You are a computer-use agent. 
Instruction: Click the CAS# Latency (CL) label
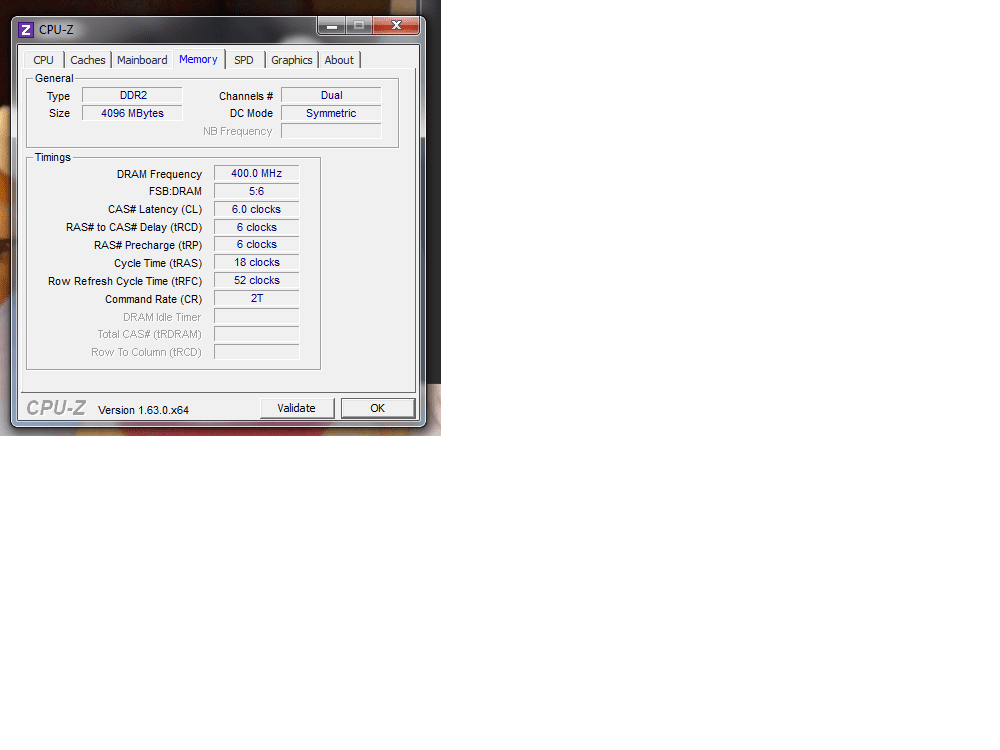pyautogui.click(x=155, y=209)
